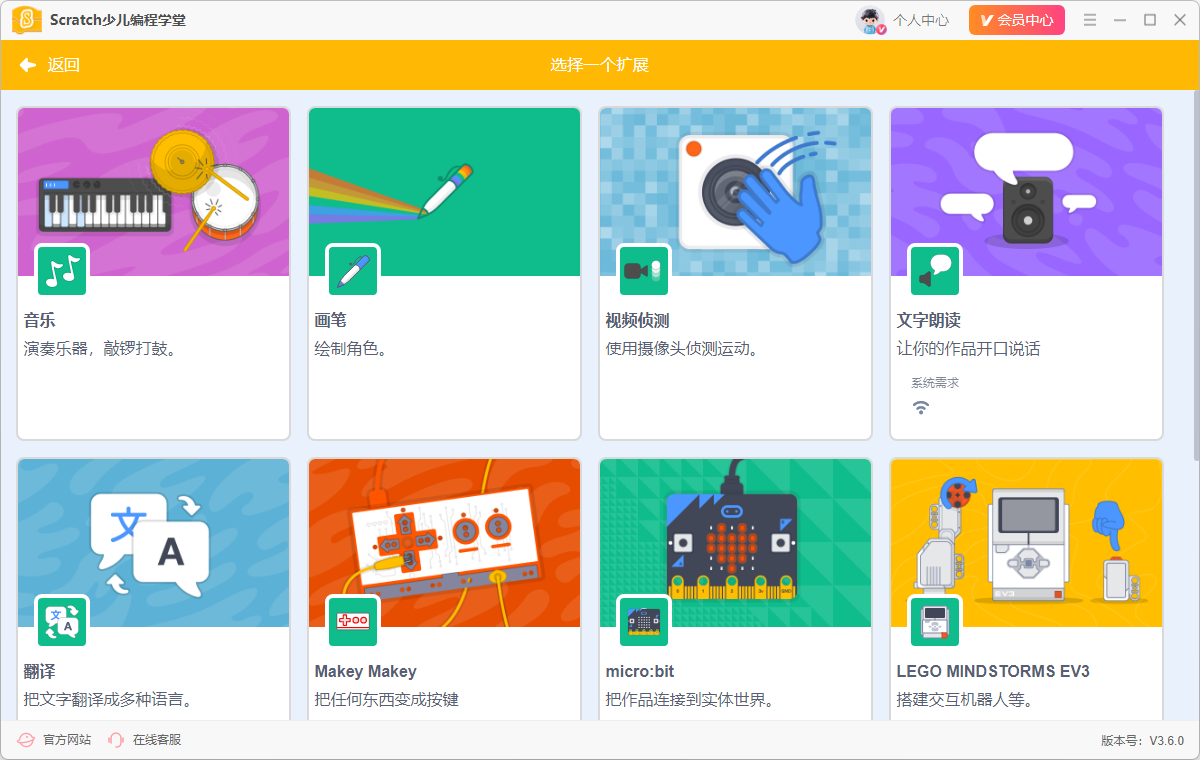Screen dimensions: 1200x760
Task: Click the 文字朗读 extension title
Action: point(929,321)
